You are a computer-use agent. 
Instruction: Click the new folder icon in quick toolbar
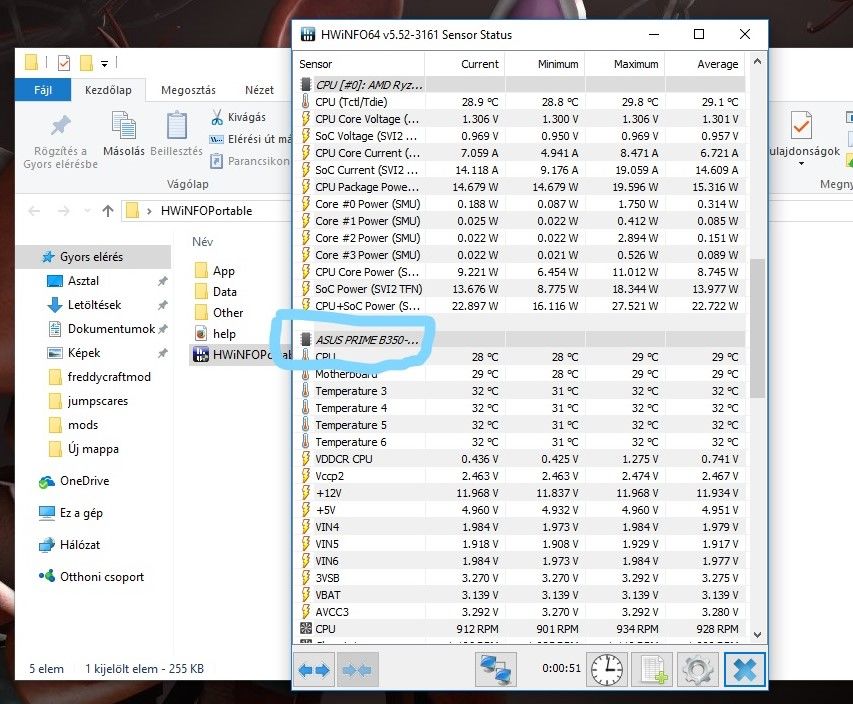[x=86, y=63]
